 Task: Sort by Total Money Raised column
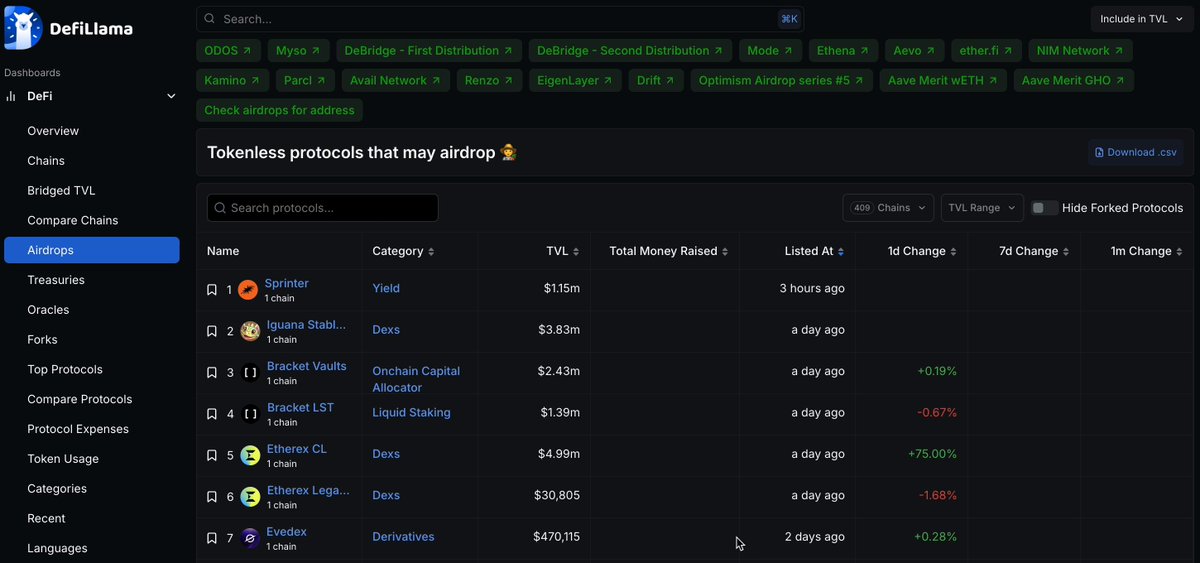(669, 251)
